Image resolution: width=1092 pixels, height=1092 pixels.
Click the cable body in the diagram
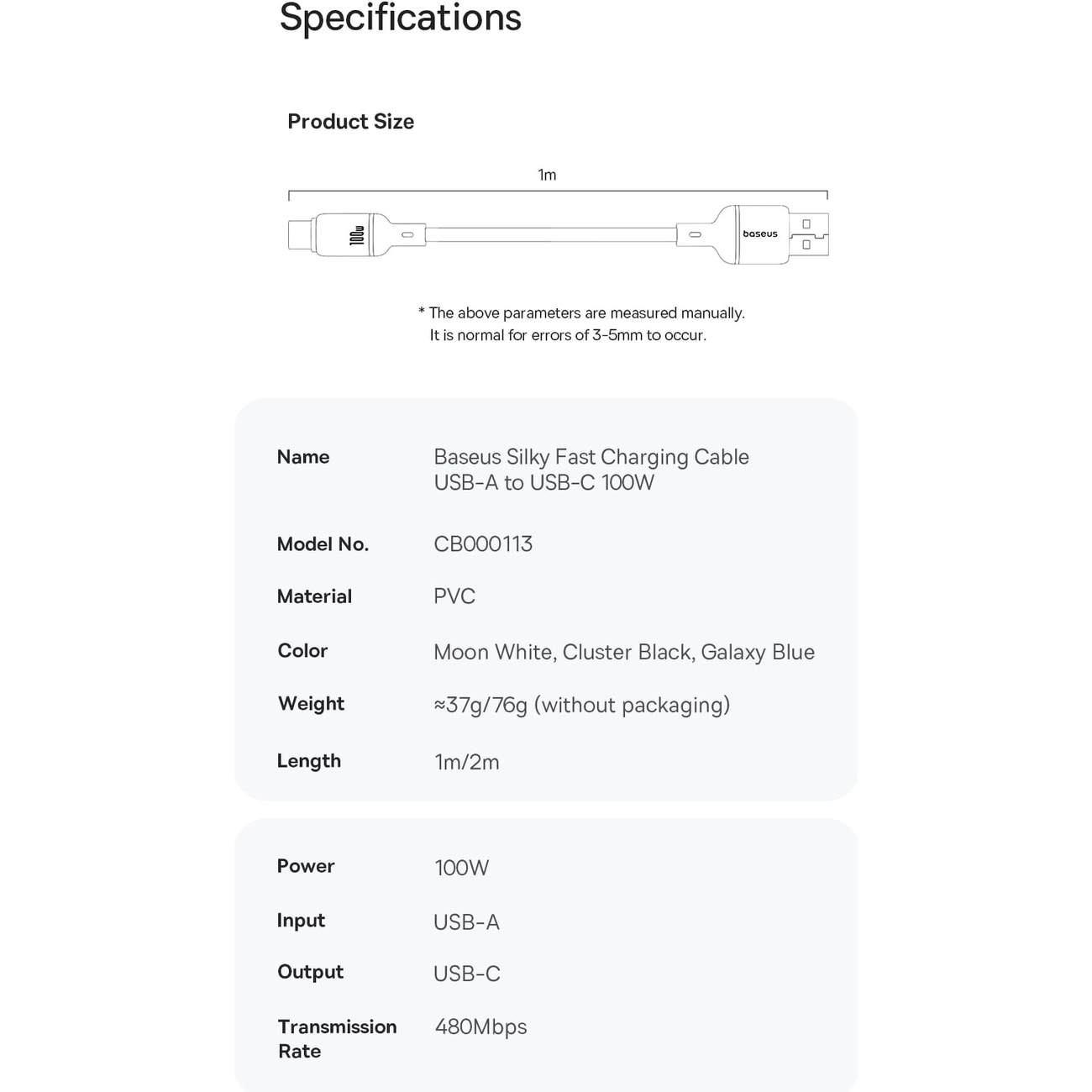pyautogui.click(x=550, y=234)
